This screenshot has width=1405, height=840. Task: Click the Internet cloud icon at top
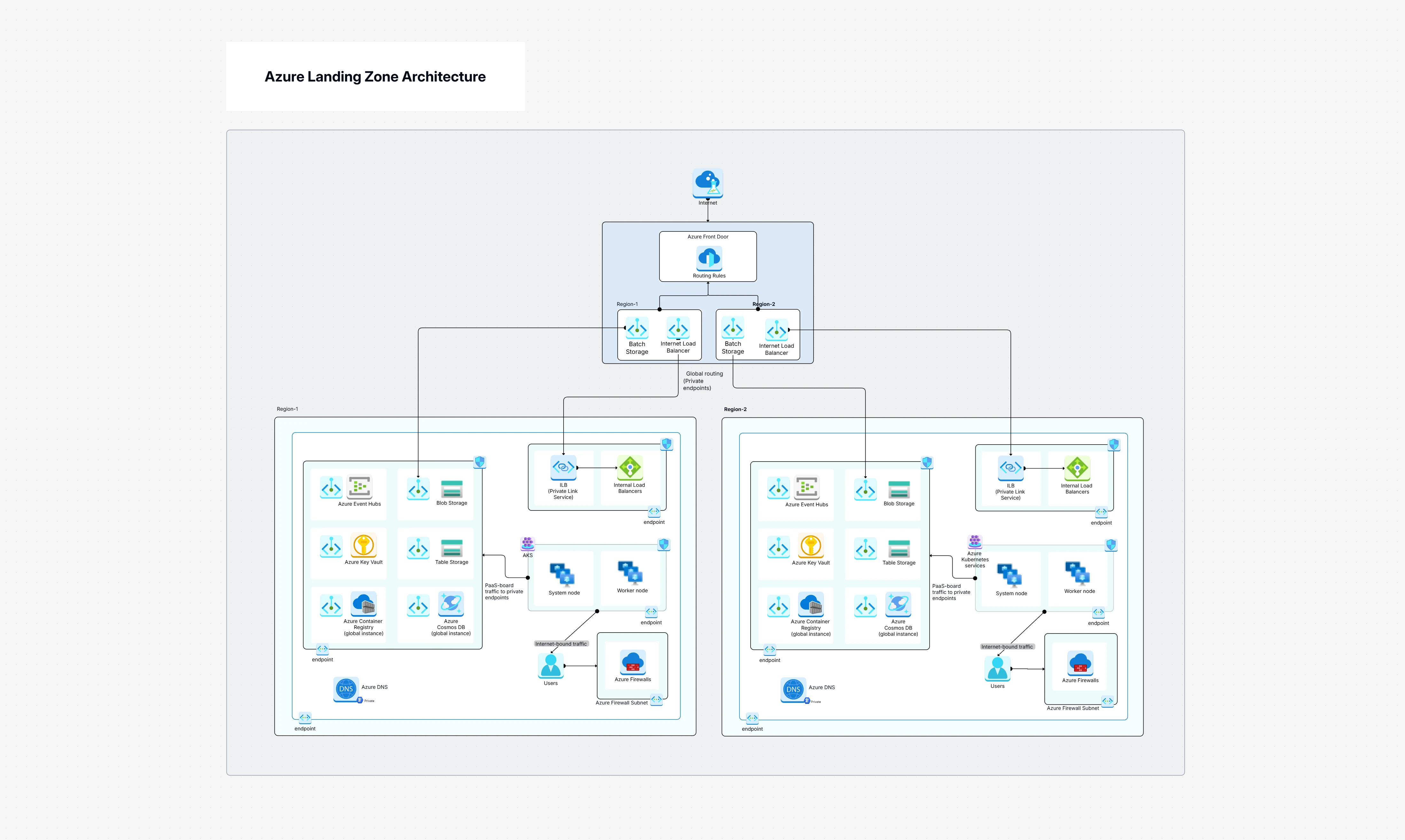click(x=707, y=183)
